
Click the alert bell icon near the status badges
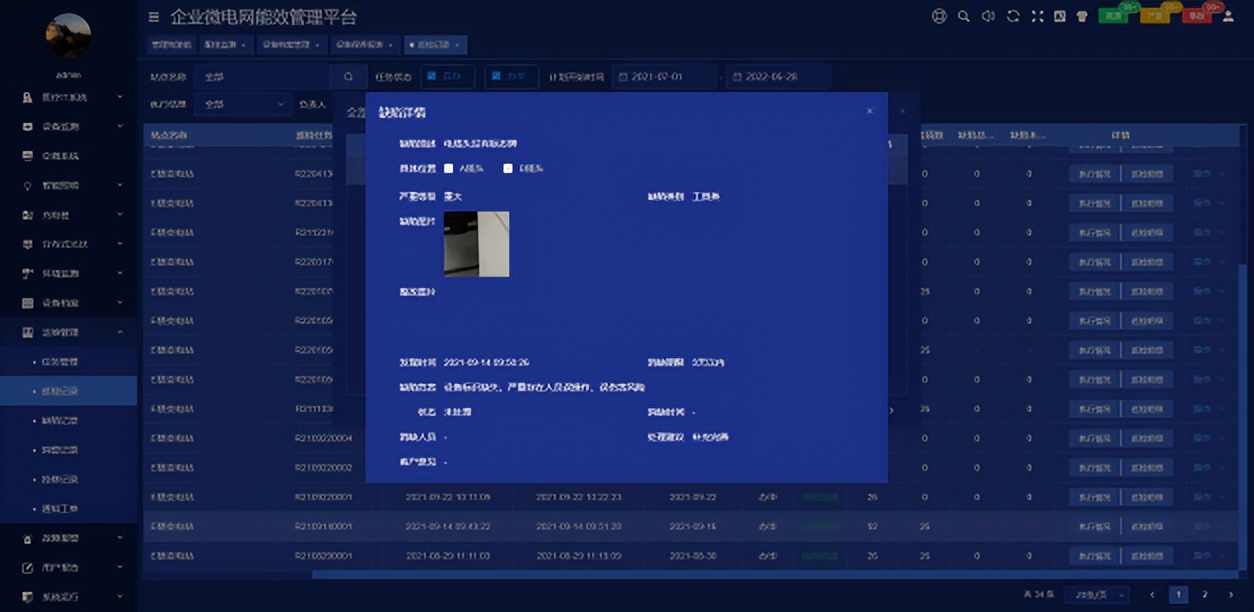click(1082, 17)
